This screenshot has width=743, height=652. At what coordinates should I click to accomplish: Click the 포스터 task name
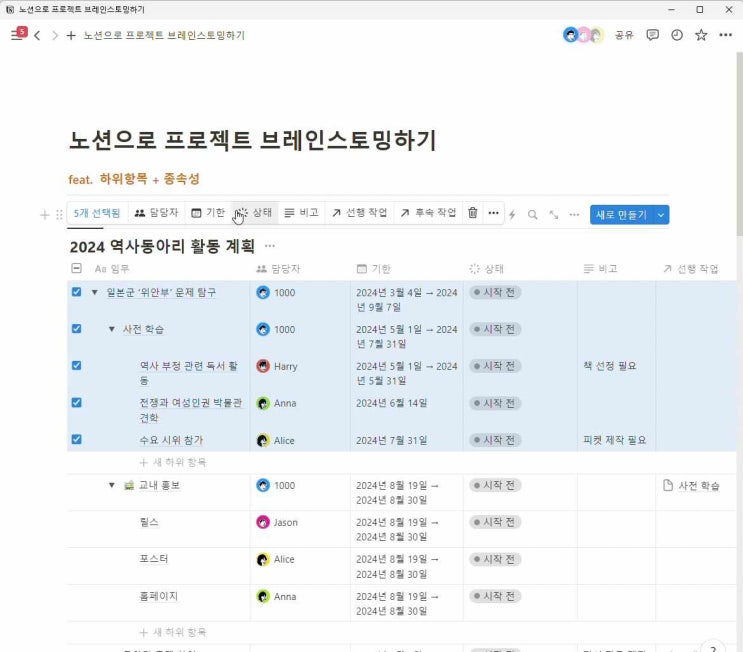click(x=154, y=559)
